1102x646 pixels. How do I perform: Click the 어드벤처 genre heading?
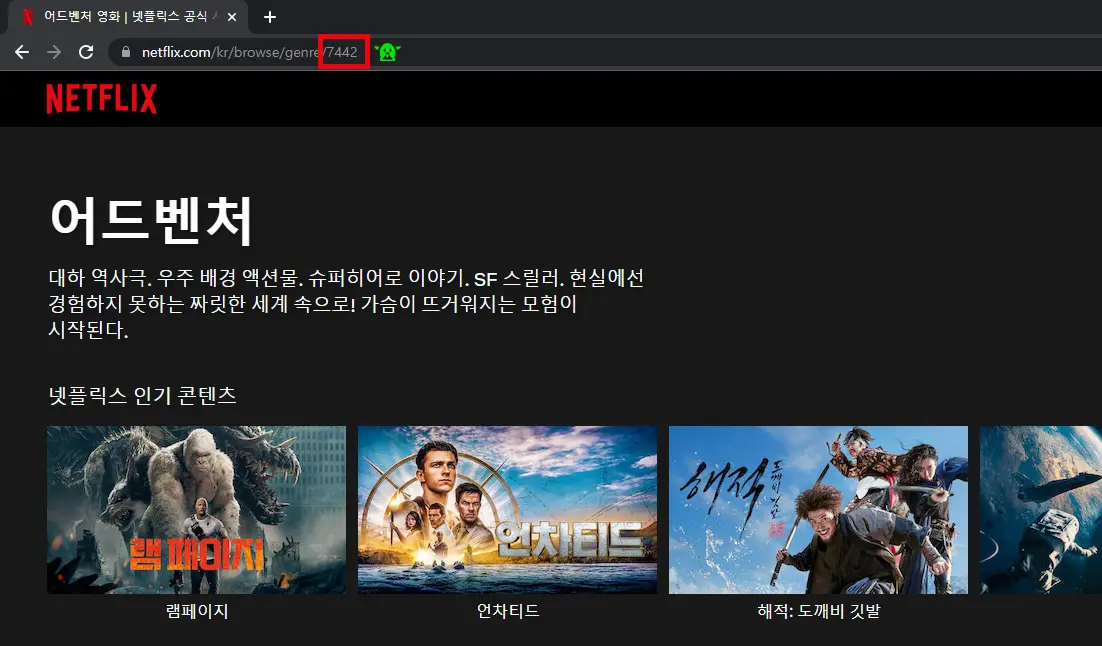151,221
